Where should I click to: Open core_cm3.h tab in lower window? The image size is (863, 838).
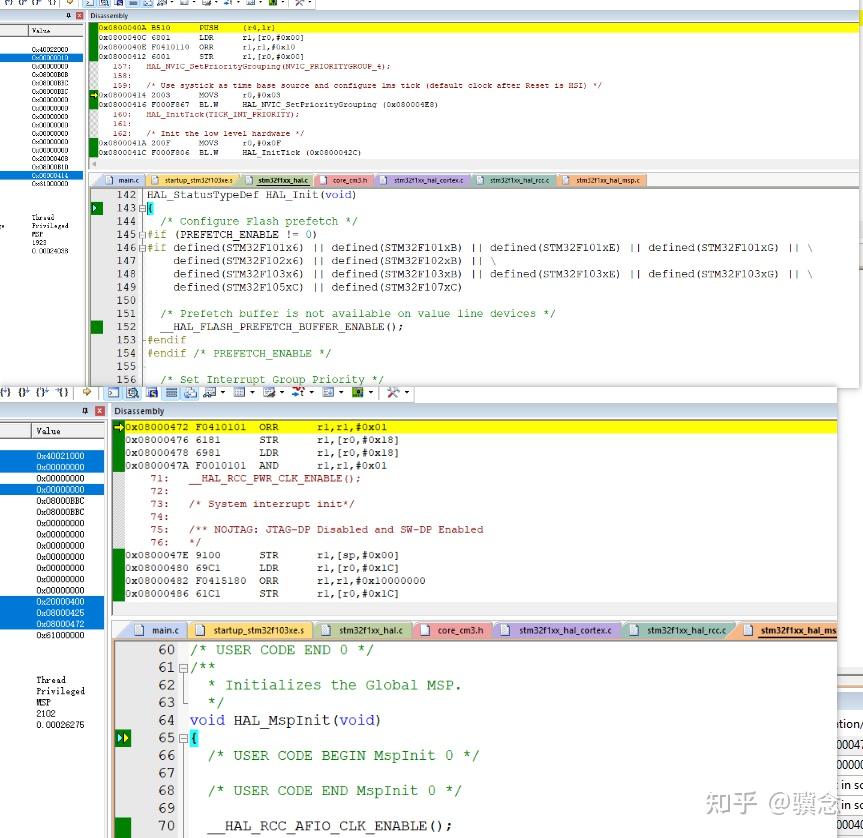[x=453, y=631]
